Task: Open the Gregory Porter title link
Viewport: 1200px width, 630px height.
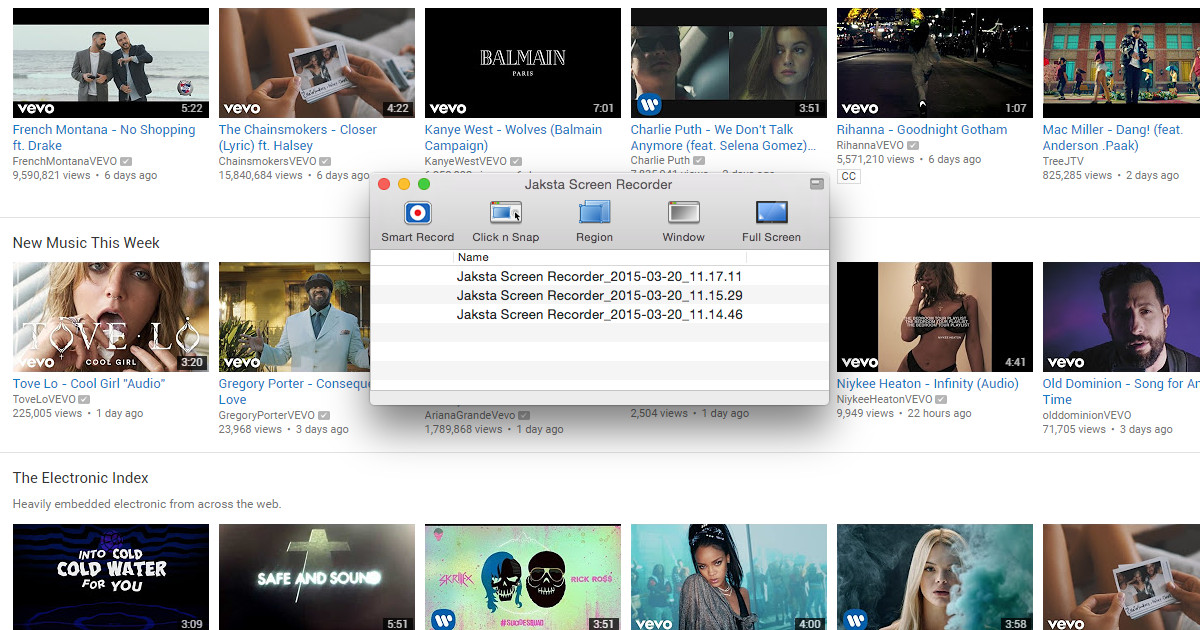Action: (294, 392)
